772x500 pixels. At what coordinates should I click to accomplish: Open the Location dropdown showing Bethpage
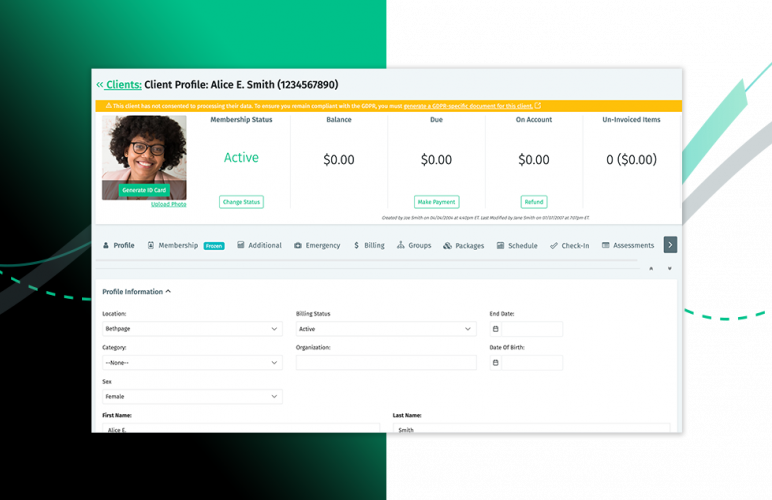coord(192,329)
